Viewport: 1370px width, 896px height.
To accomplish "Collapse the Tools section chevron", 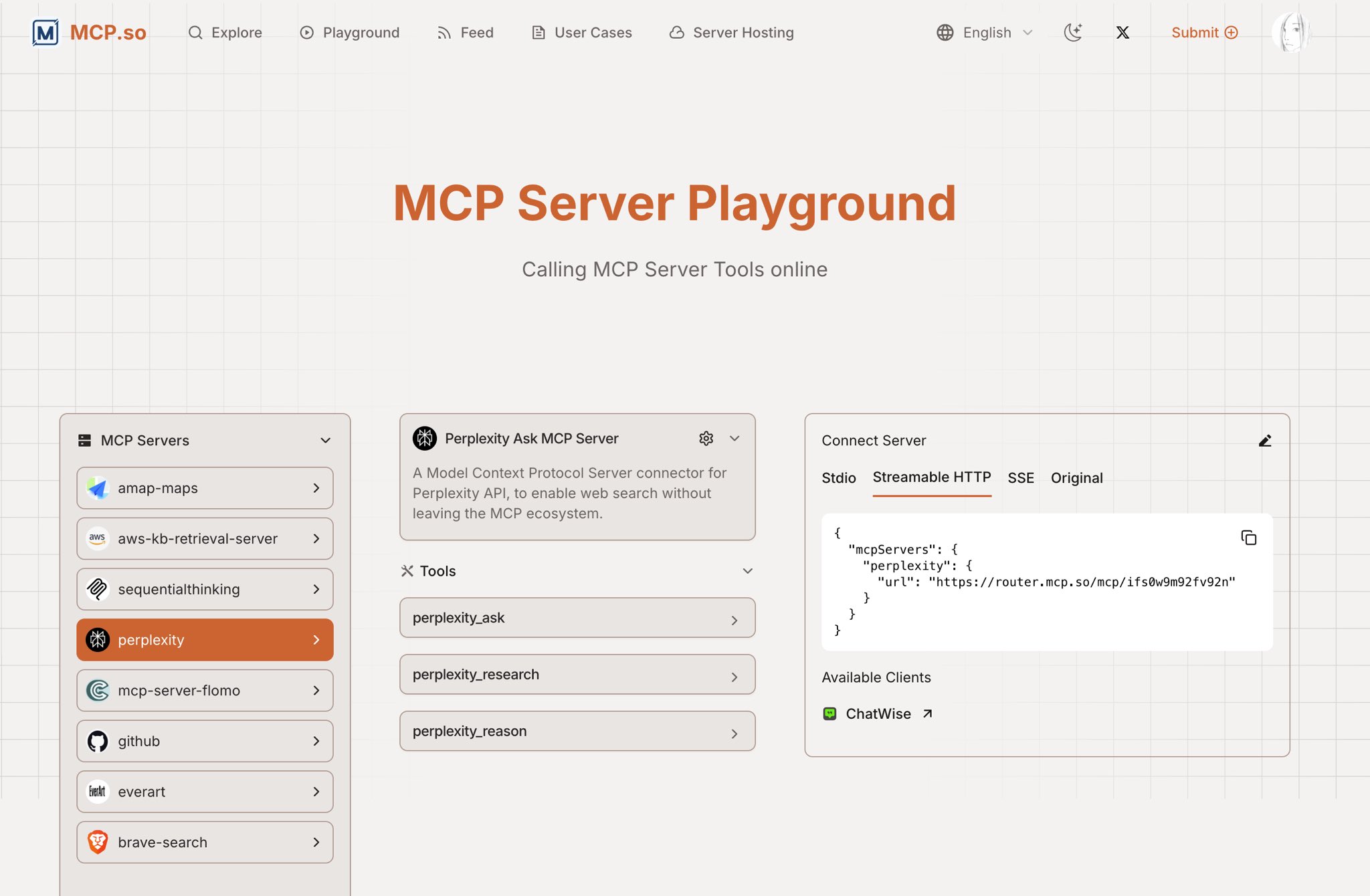I will pos(748,571).
